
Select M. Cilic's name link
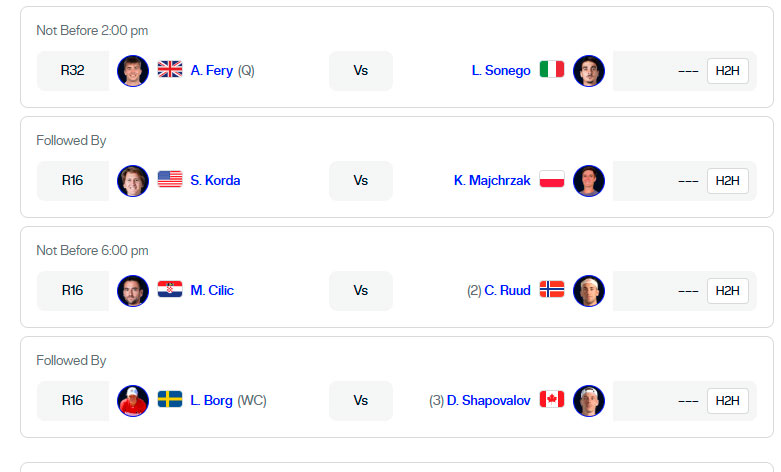coord(212,290)
